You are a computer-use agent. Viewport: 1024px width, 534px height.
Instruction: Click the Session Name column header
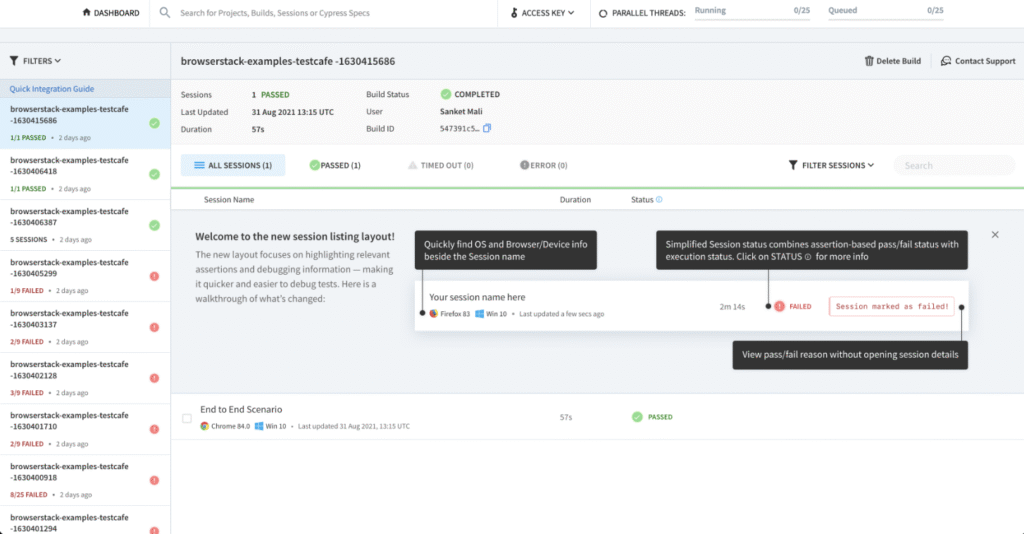[229, 200]
